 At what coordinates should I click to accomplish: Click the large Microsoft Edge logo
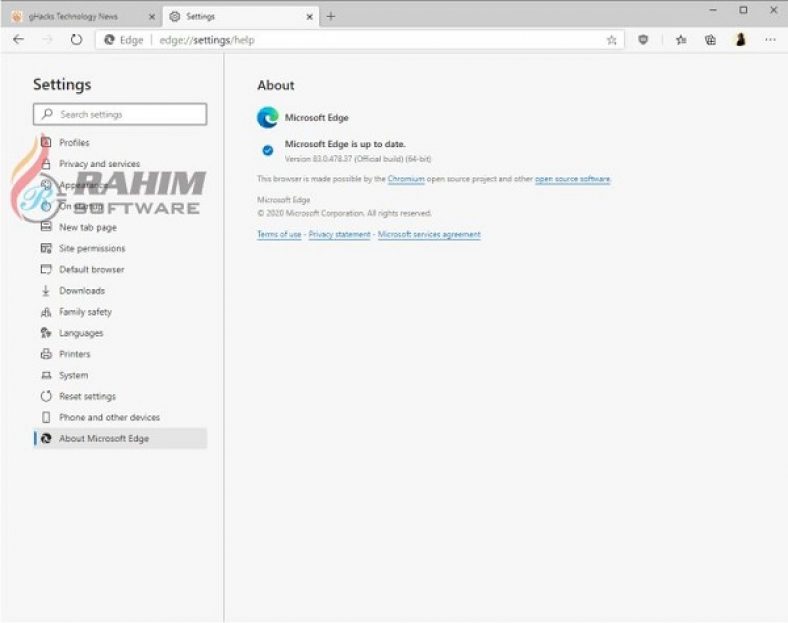(x=267, y=118)
